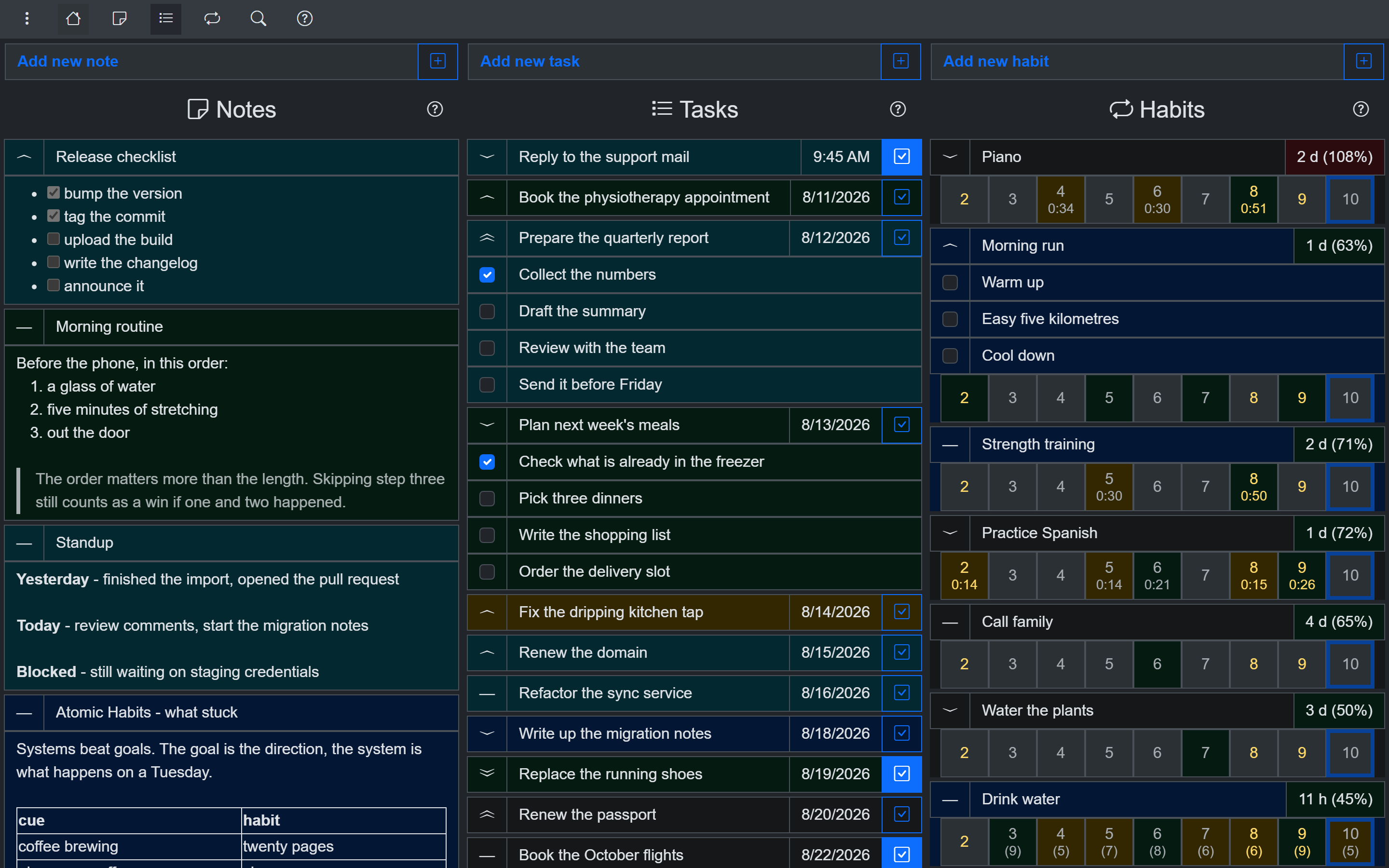Select day 10 in the Morning run row
The image size is (1389, 868).
point(1350,398)
